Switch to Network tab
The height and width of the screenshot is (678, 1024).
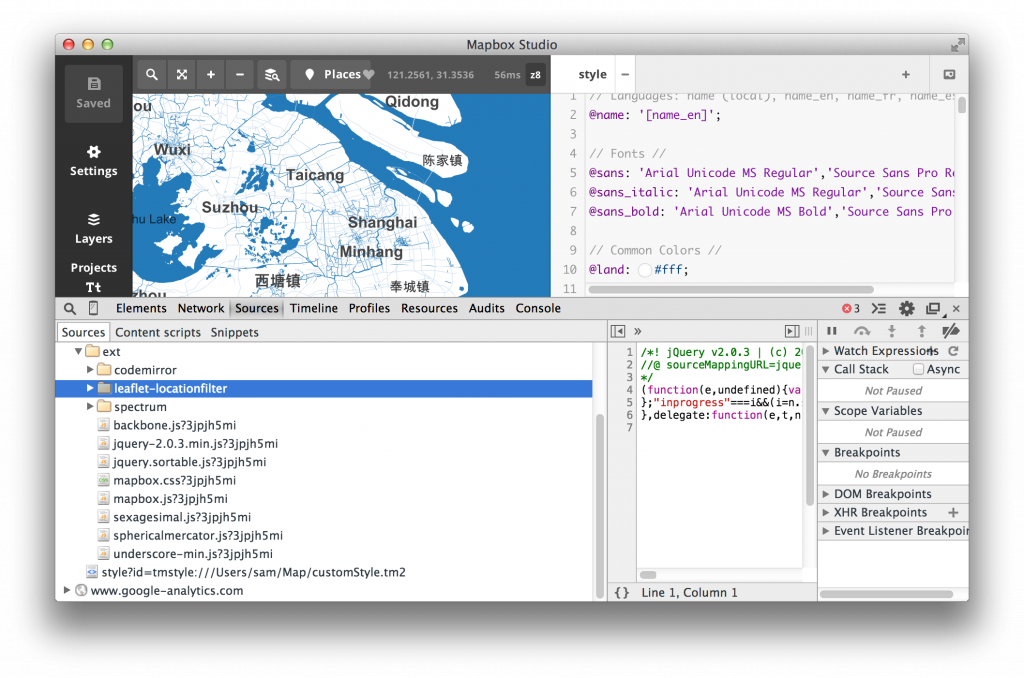[x=200, y=308]
